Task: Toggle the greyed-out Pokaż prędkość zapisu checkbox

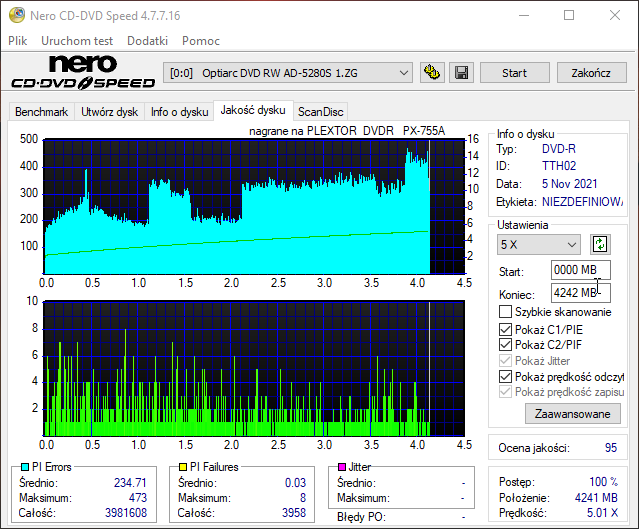Action: 505,392
